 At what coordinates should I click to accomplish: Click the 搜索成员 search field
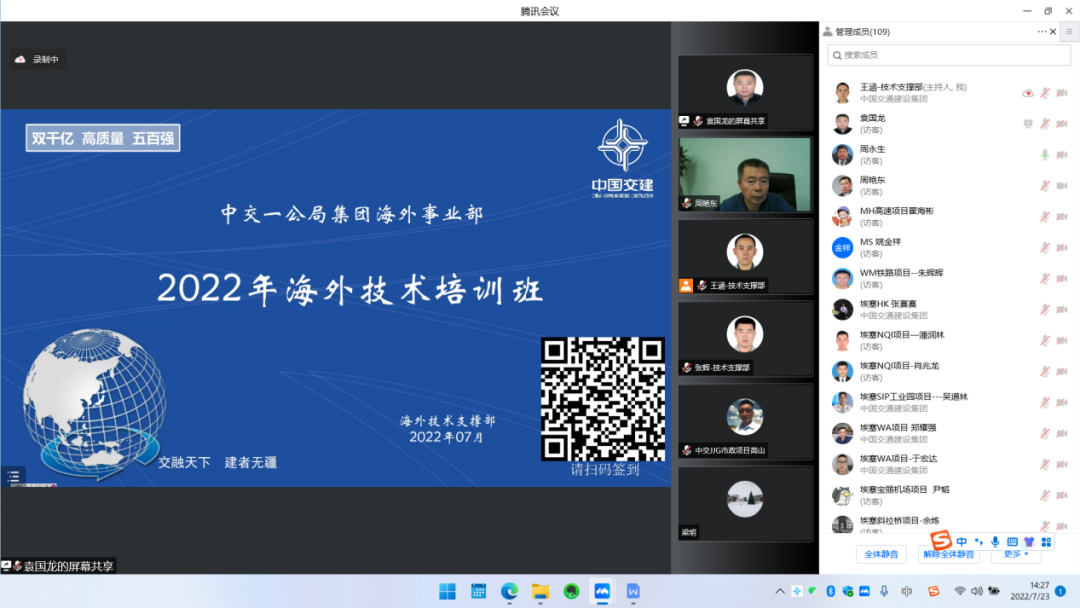pyautogui.click(x=949, y=55)
